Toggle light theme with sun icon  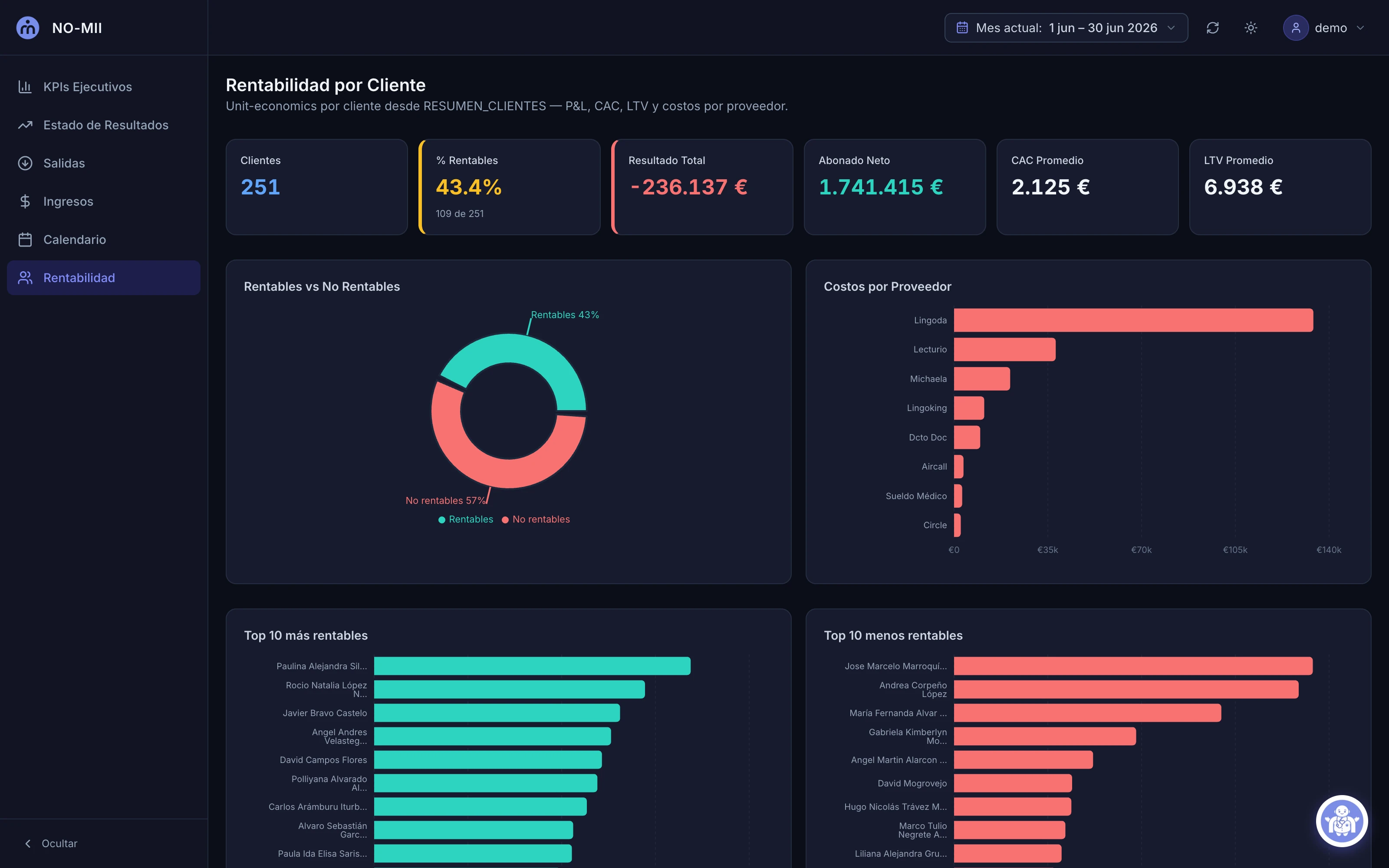pos(1251,27)
